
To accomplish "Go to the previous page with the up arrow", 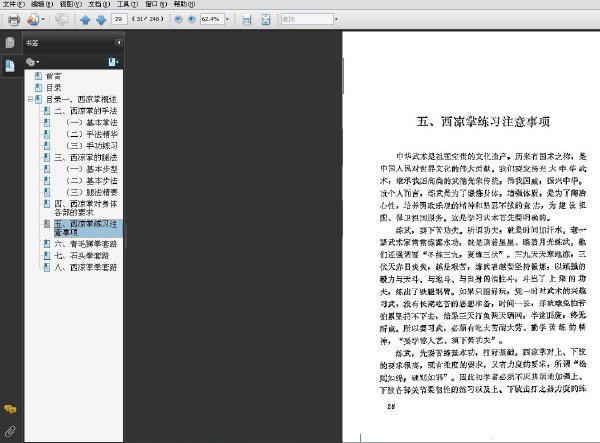I will click(85, 20).
